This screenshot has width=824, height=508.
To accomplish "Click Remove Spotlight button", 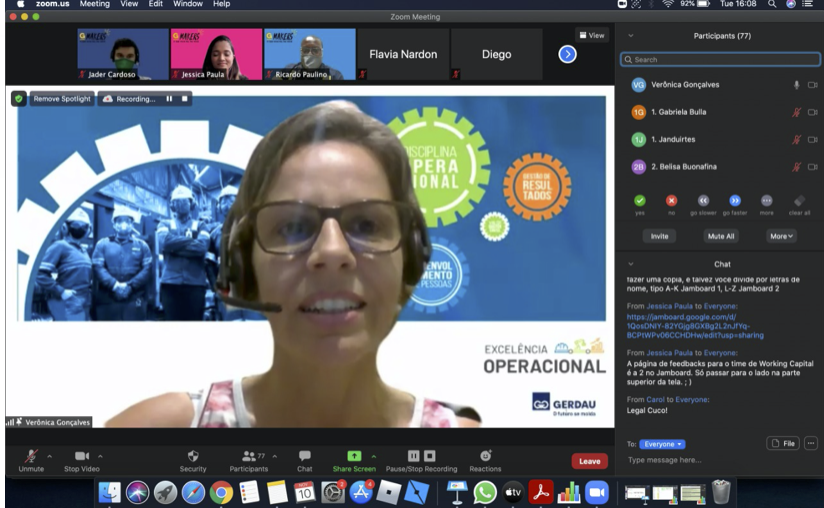I will tap(62, 99).
